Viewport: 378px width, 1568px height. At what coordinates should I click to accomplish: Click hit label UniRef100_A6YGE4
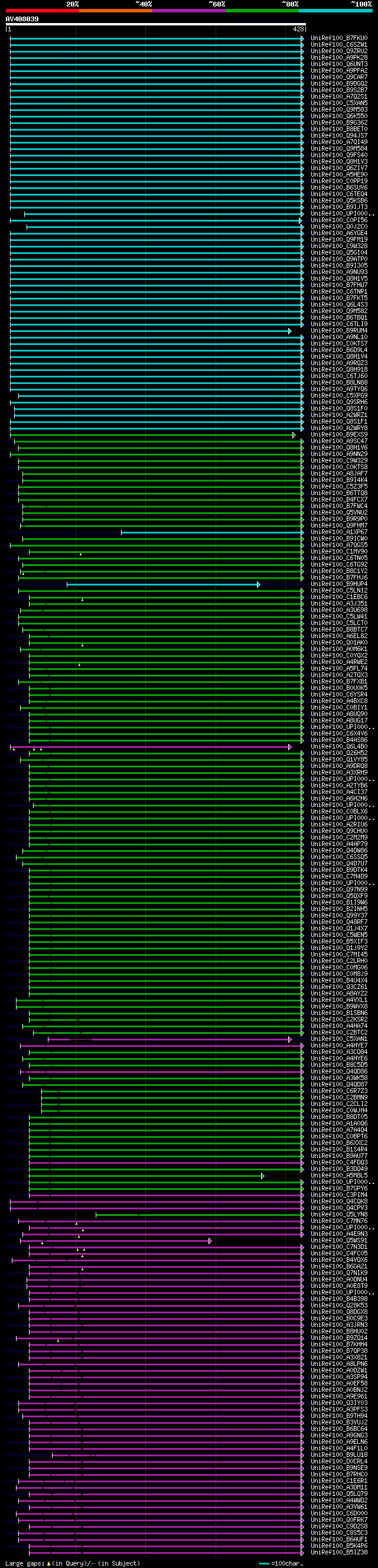[x=339, y=233]
